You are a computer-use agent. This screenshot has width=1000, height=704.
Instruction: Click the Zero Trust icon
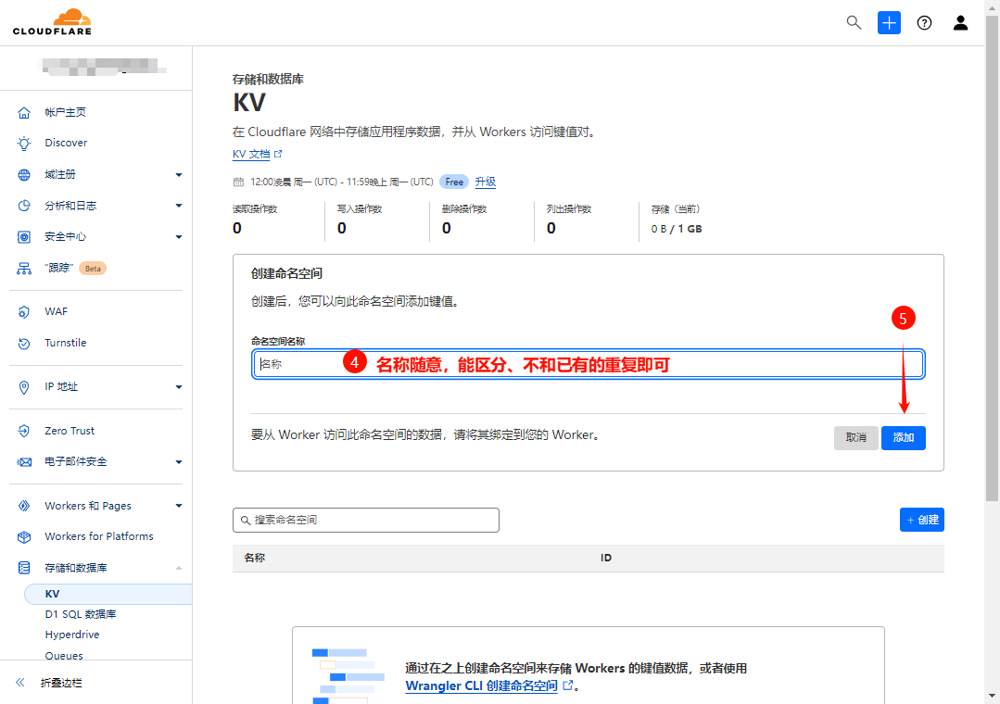coord(24,431)
